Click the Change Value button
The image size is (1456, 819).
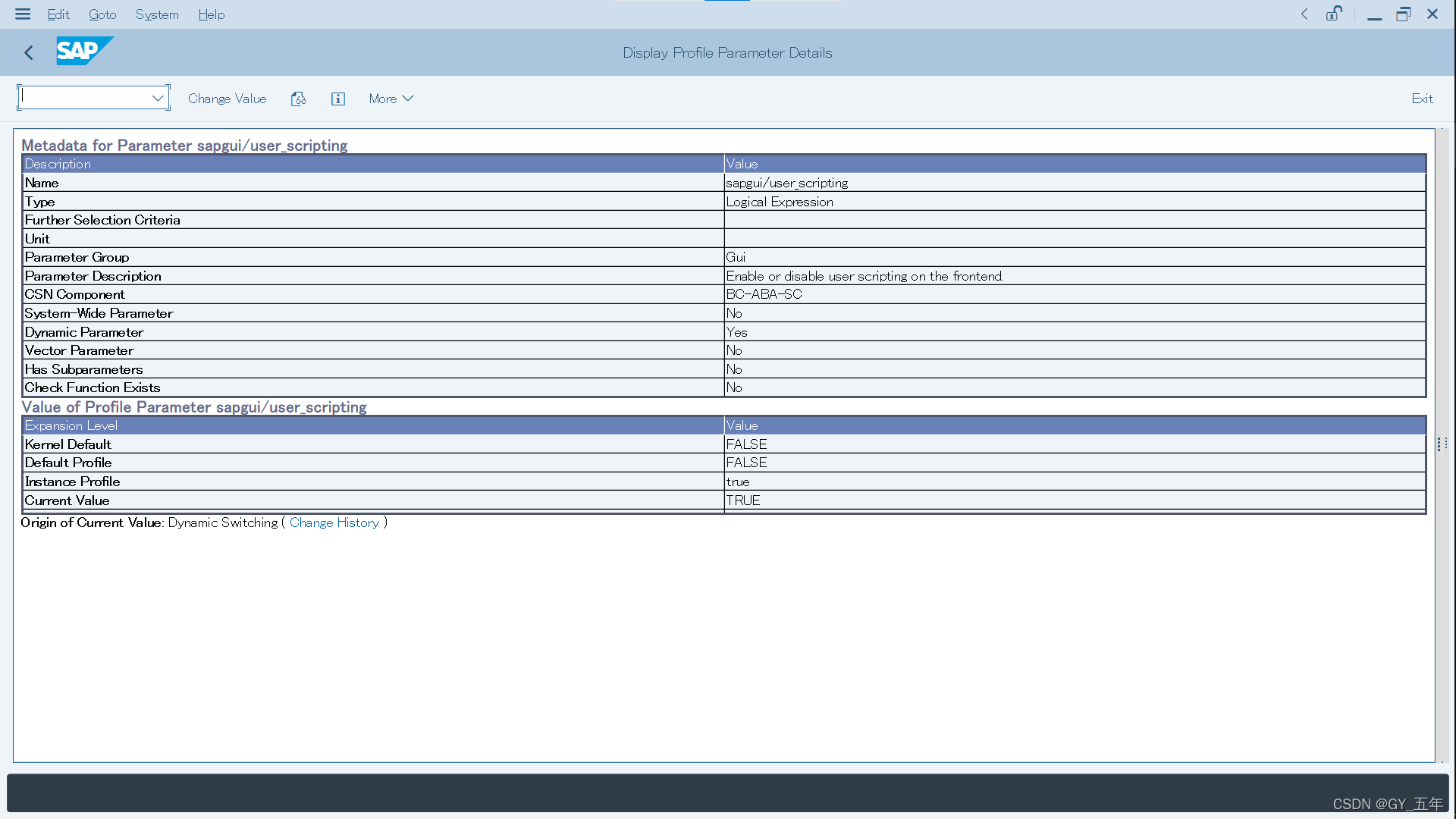click(x=227, y=99)
